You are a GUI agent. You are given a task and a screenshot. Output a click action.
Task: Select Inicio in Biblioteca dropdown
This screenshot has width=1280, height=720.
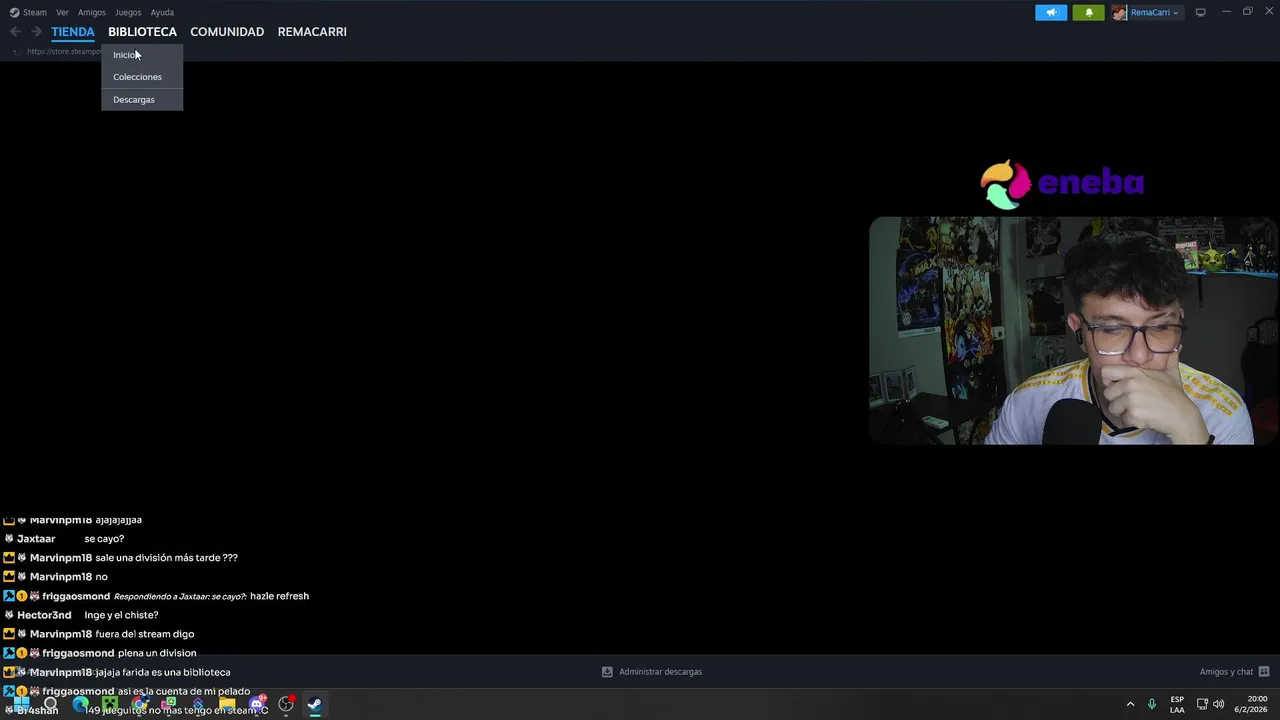tap(142, 55)
